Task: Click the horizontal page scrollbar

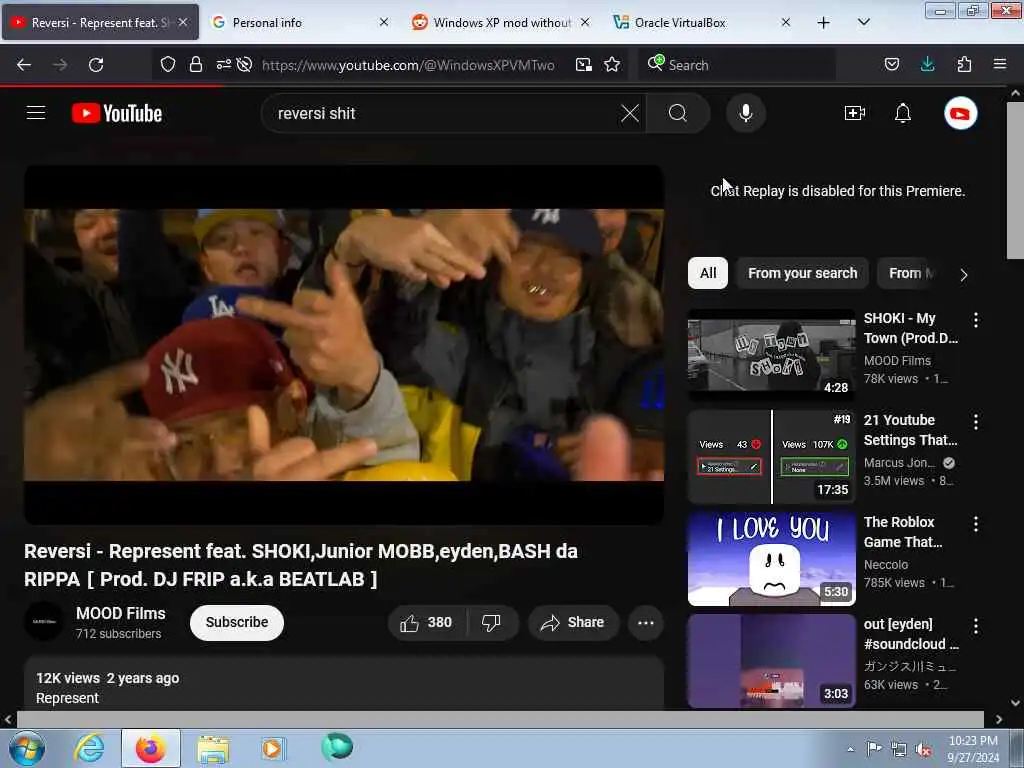Action: (500, 719)
